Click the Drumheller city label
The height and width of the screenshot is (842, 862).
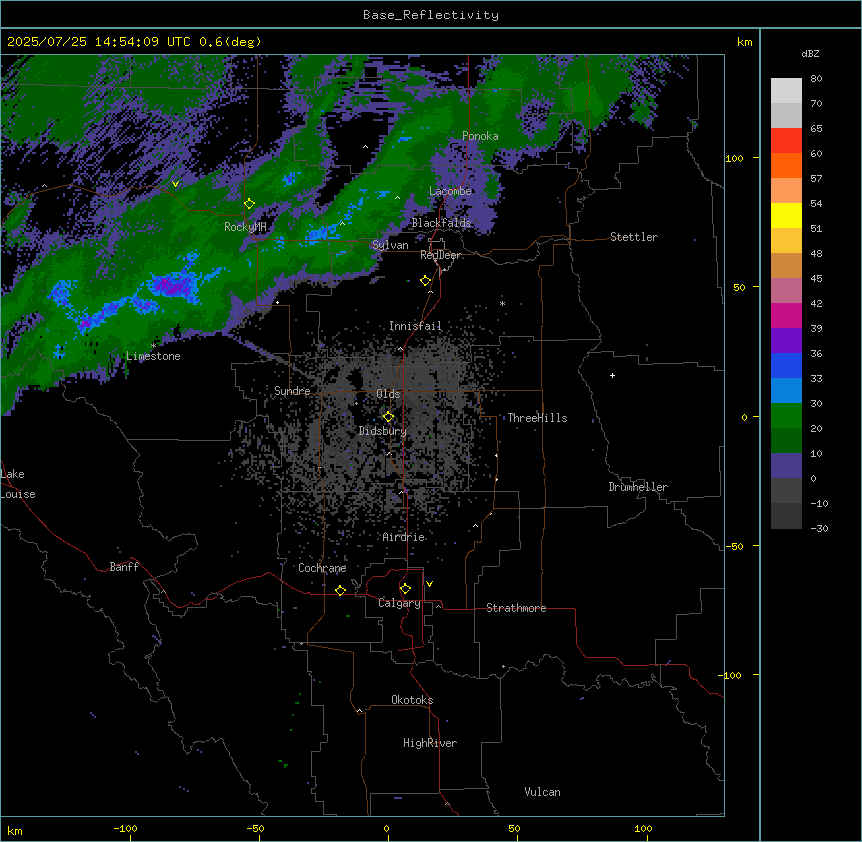(x=638, y=487)
